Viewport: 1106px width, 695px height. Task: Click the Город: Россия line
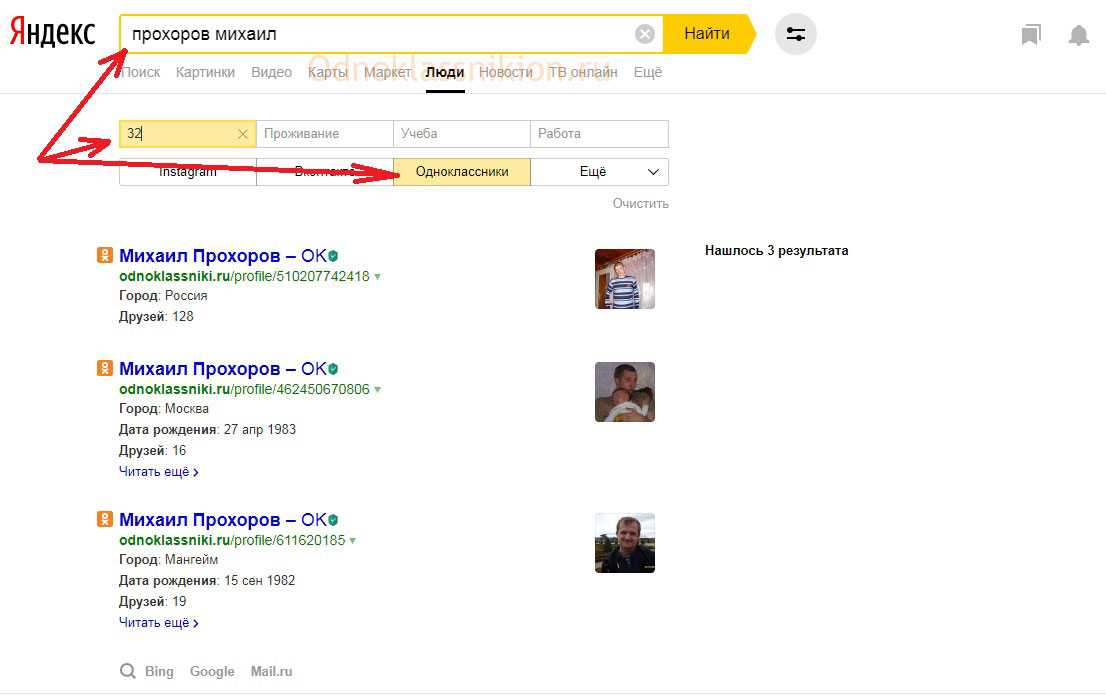click(163, 296)
